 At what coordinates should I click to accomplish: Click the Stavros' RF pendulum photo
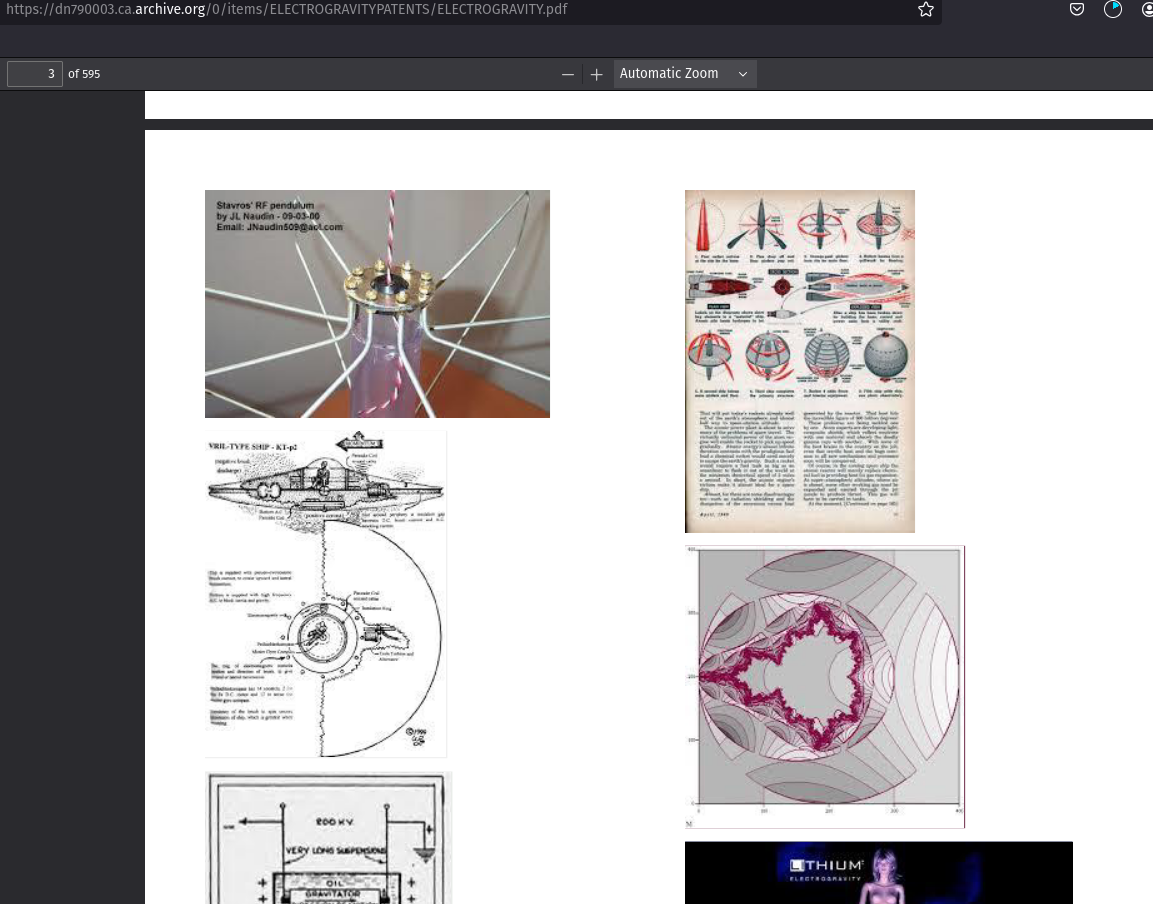377,304
